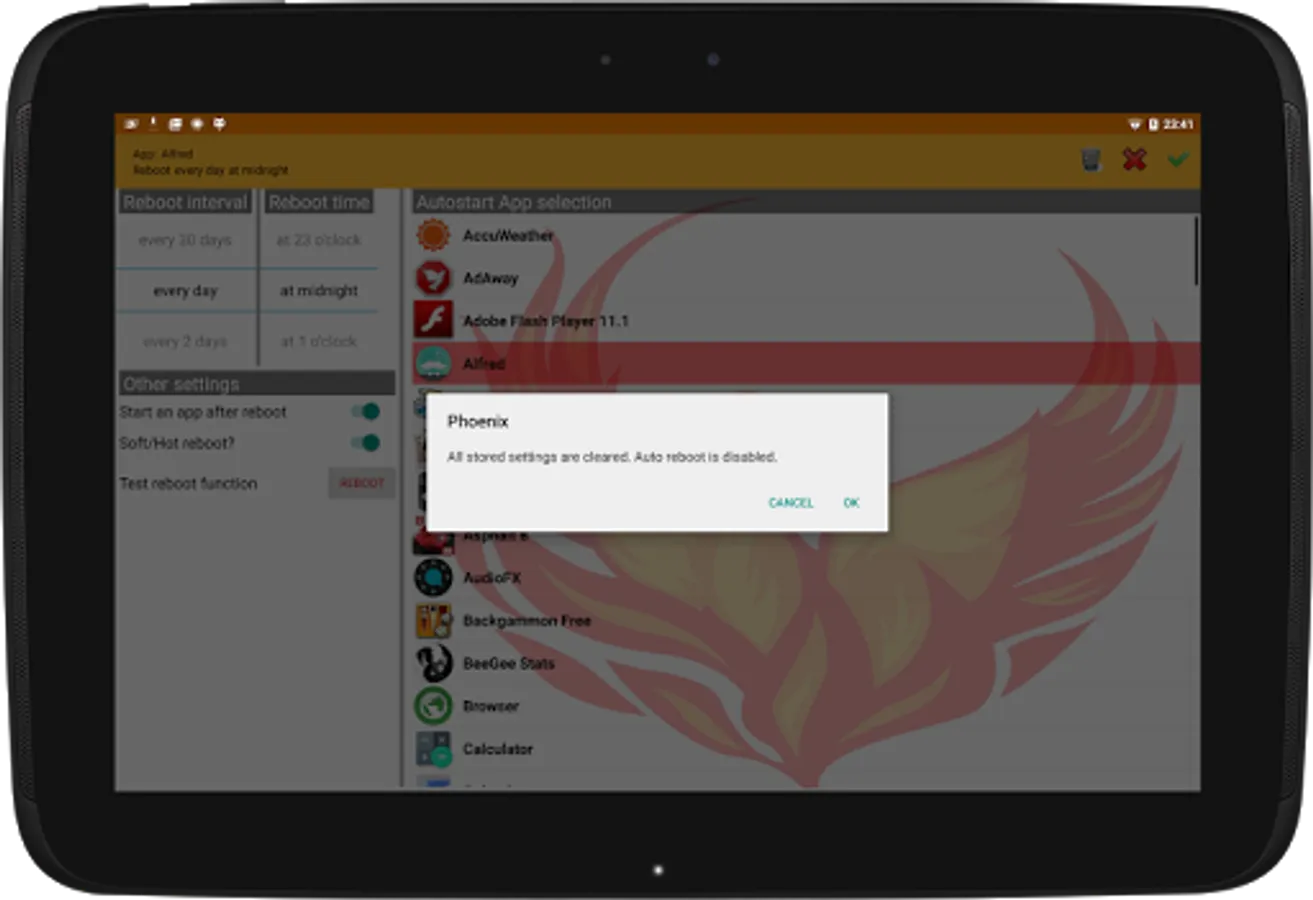Click the 'Calculator' list label

click(497, 749)
